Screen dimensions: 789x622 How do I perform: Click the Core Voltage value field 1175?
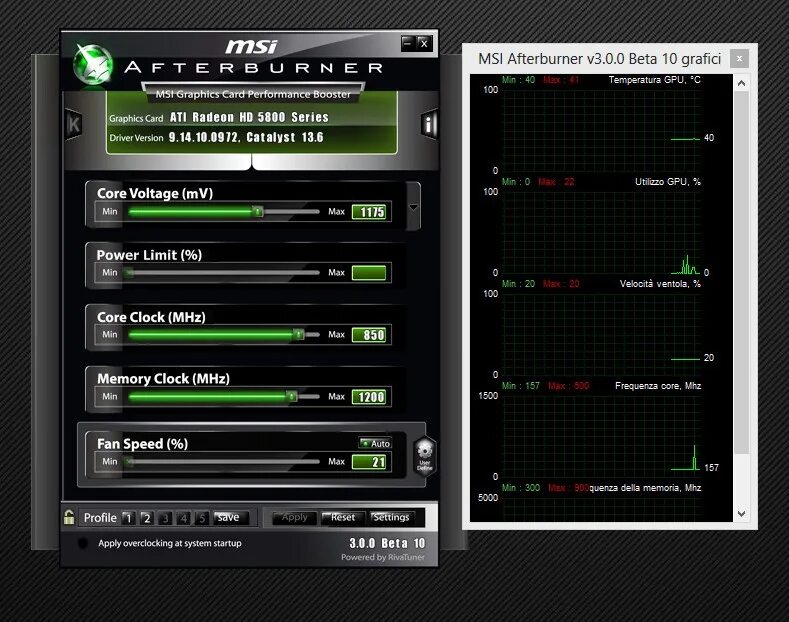coord(371,212)
